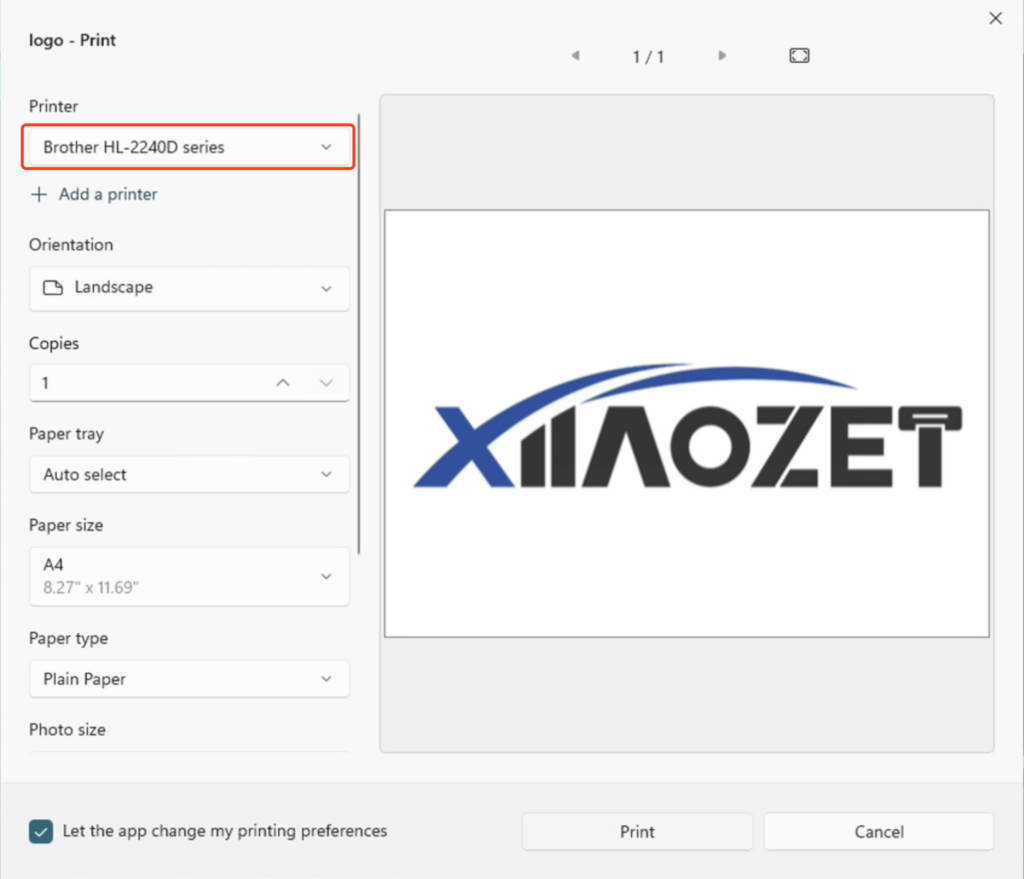The width and height of the screenshot is (1024, 879).
Task: Uncheck Let the app change my printing preferences
Action: click(x=41, y=832)
